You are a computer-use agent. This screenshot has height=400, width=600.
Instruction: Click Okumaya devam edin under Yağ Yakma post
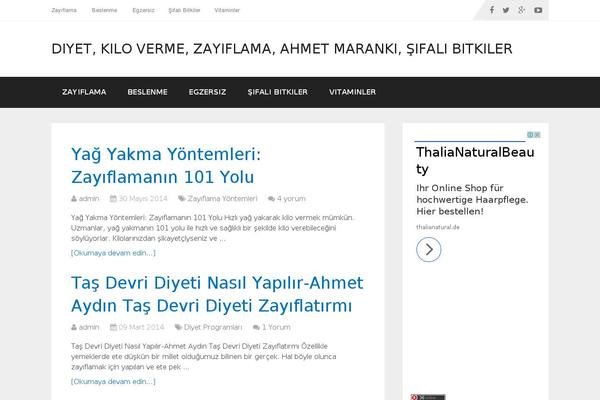coord(113,253)
